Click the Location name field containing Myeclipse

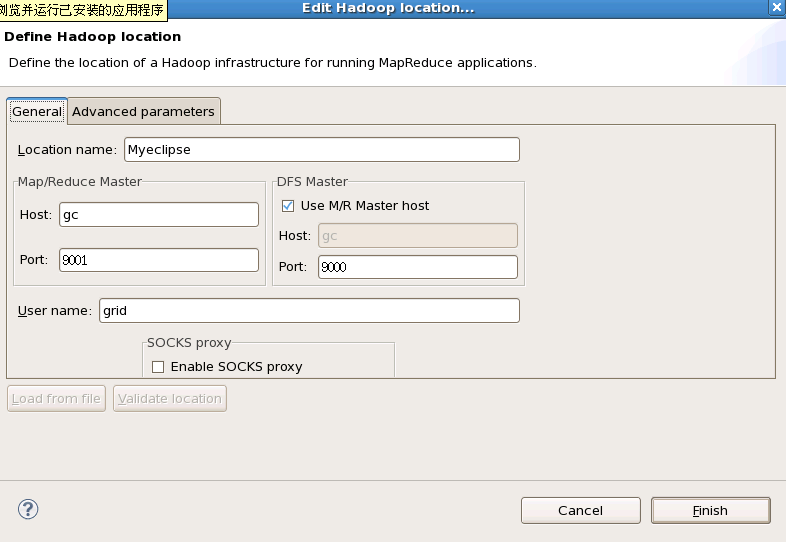(321, 150)
